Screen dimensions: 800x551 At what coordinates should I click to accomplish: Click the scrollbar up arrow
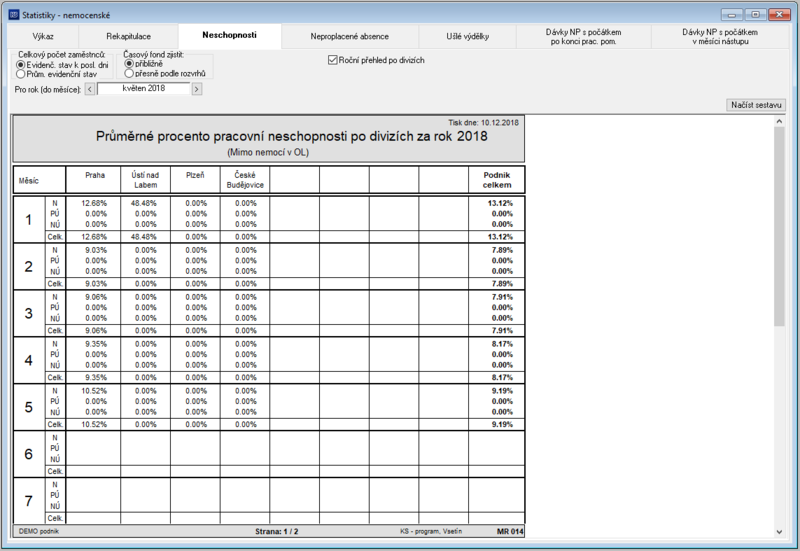coord(779,121)
